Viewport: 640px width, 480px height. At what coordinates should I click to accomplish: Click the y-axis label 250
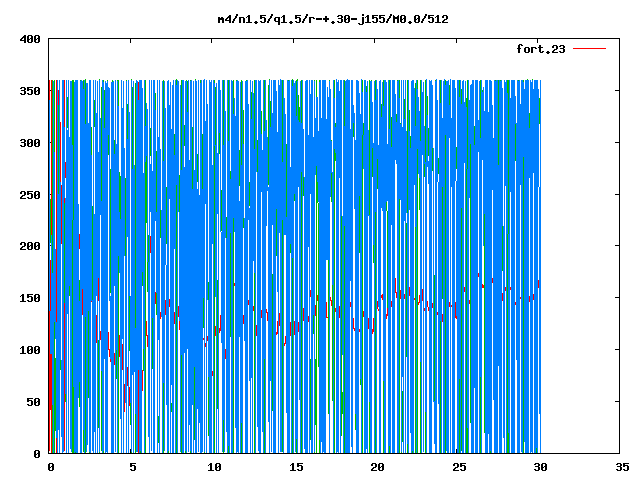(x=30, y=195)
